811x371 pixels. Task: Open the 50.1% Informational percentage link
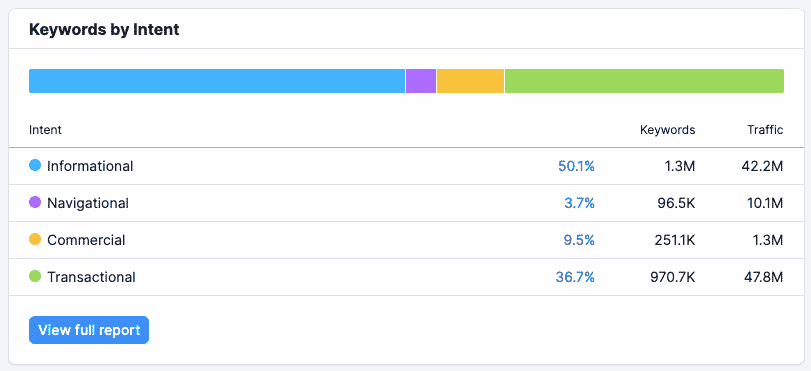(576, 166)
